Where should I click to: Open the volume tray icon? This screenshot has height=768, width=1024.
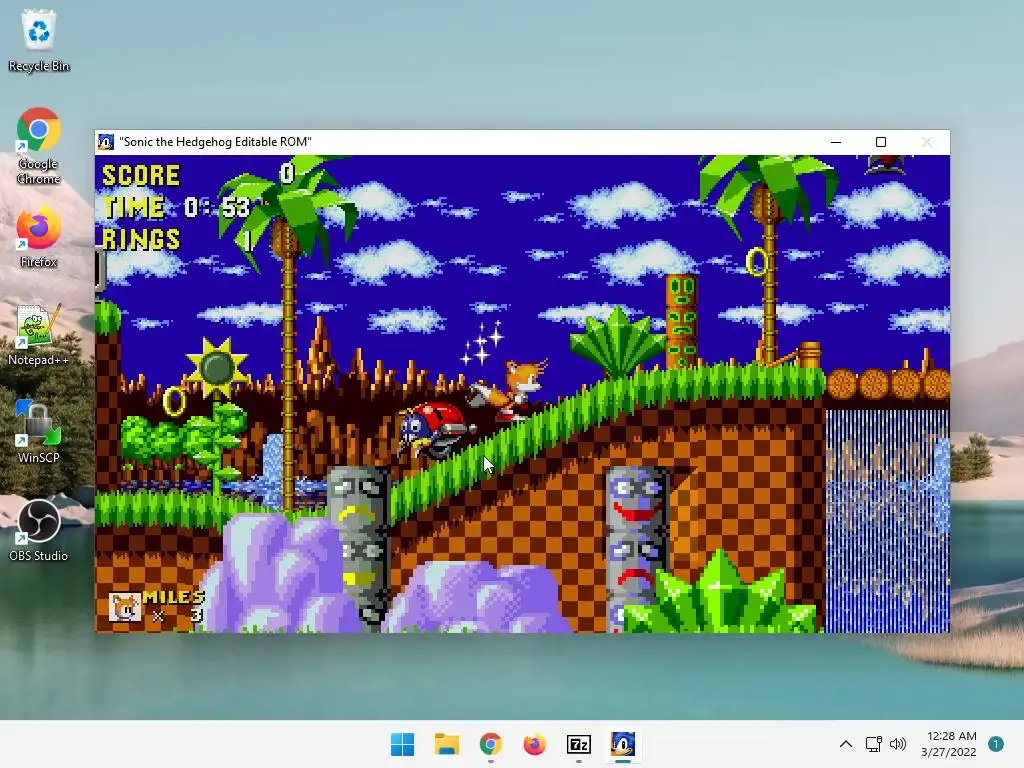(x=898, y=744)
